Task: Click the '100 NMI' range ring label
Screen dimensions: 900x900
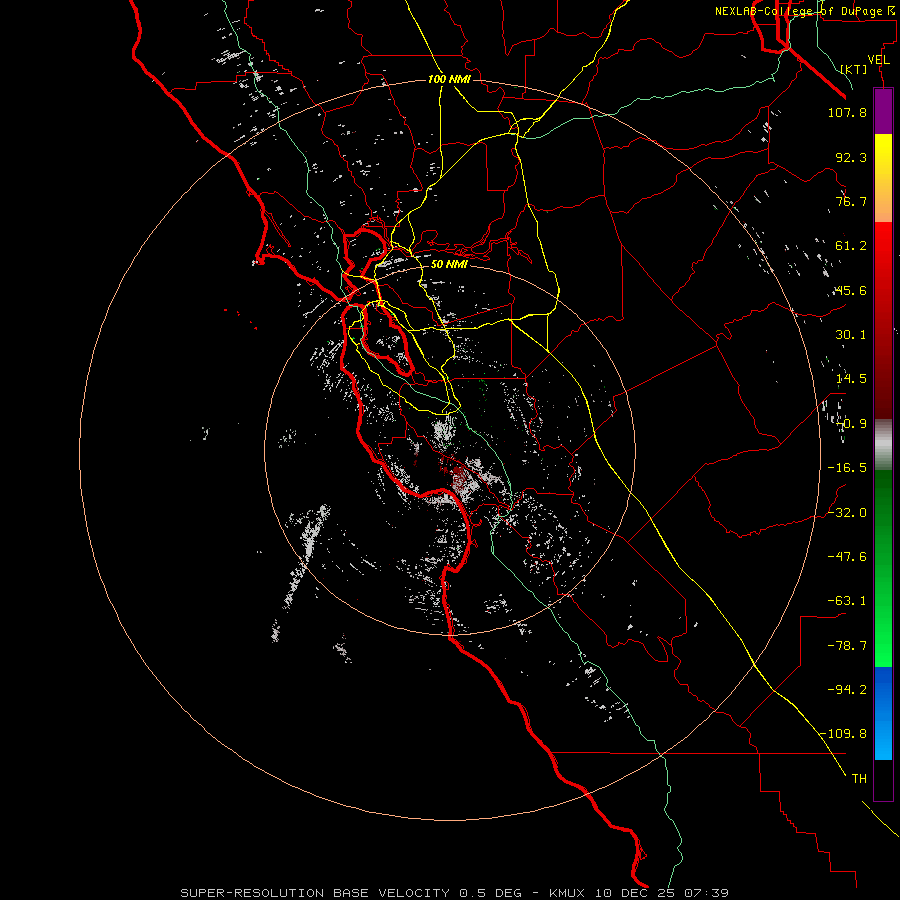Action: click(x=449, y=79)
